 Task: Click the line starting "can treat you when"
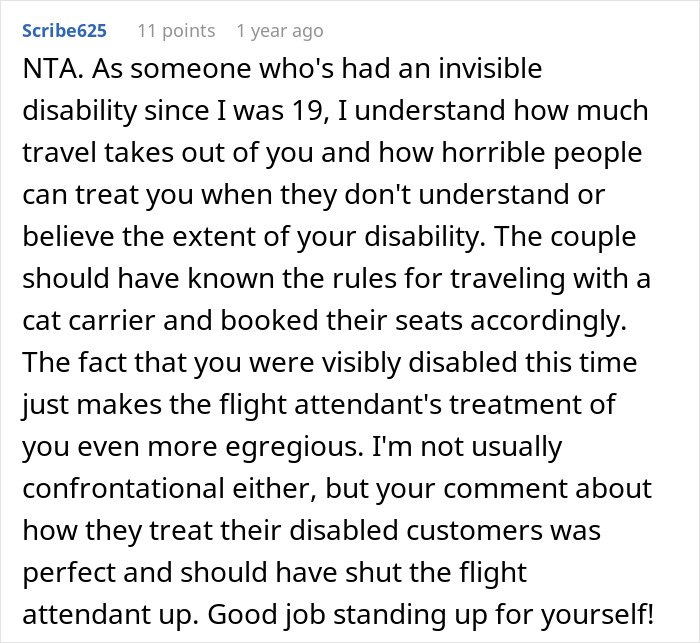click(x=313, y=195)
